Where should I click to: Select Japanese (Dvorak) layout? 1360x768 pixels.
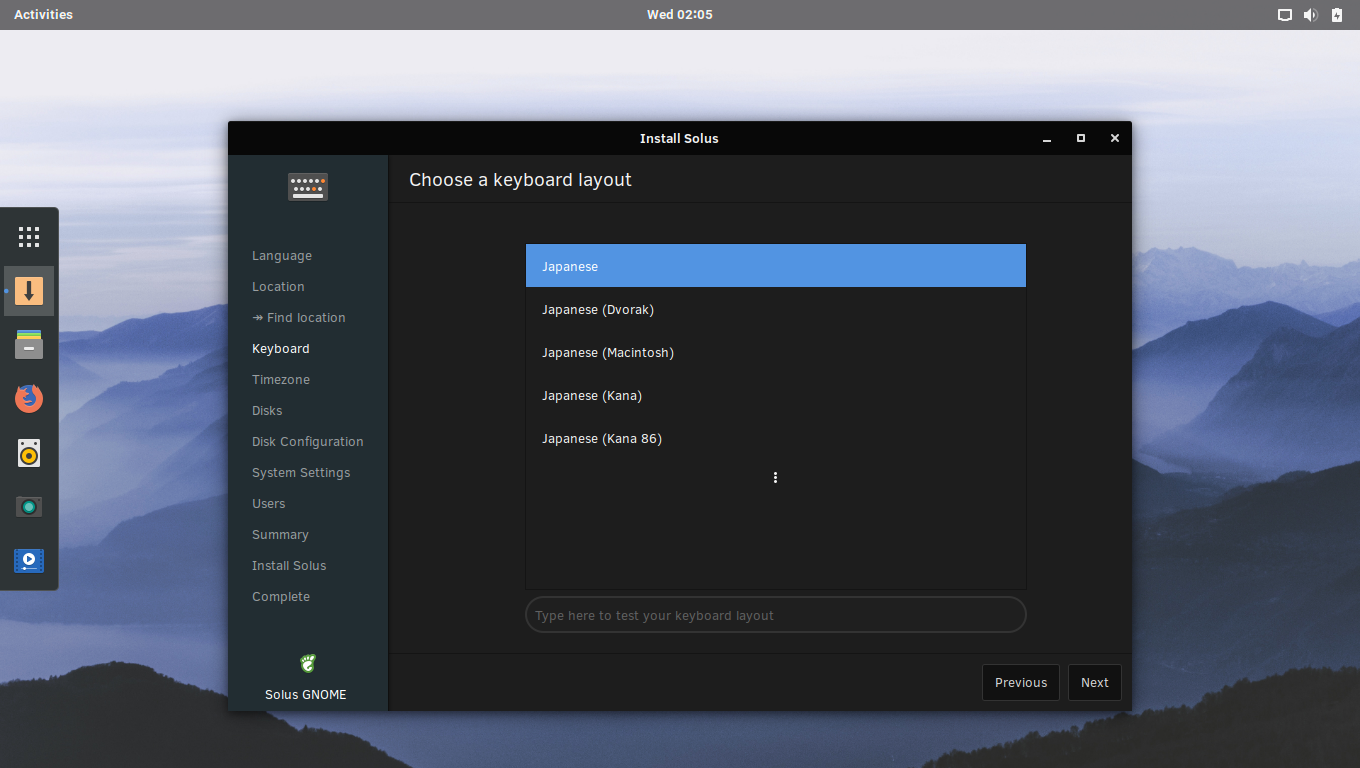point(776,310)
